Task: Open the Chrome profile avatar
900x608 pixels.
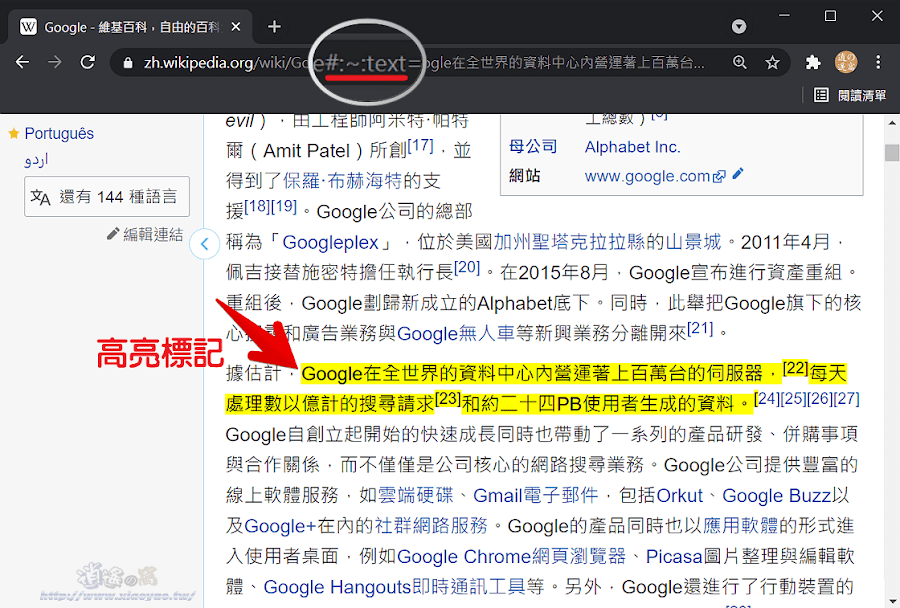Action: click(x=845, y=62)
